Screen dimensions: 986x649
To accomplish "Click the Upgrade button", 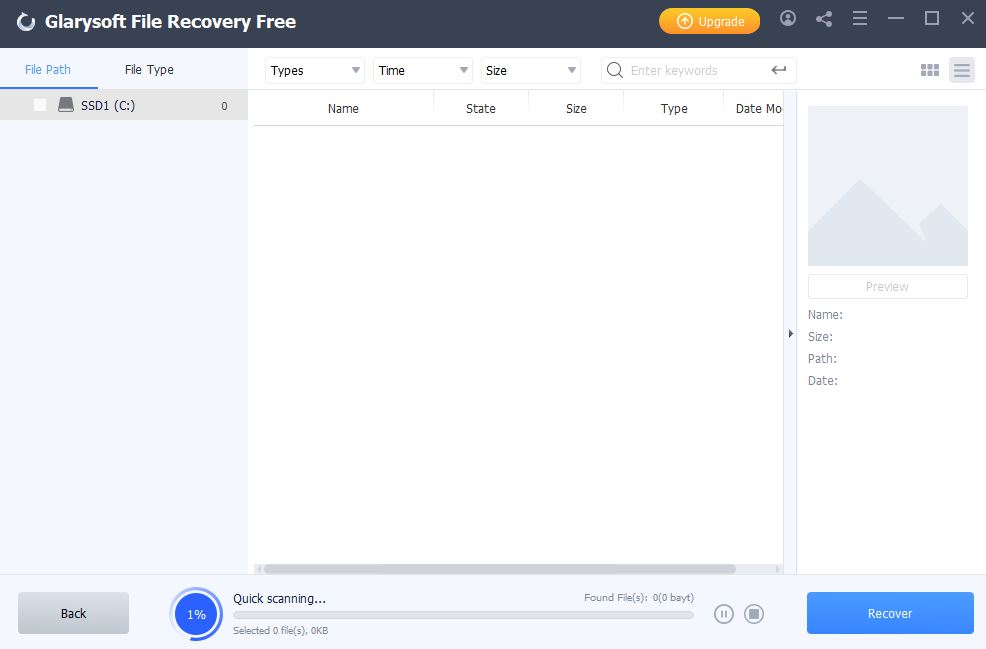I will (x=709, y=21).
